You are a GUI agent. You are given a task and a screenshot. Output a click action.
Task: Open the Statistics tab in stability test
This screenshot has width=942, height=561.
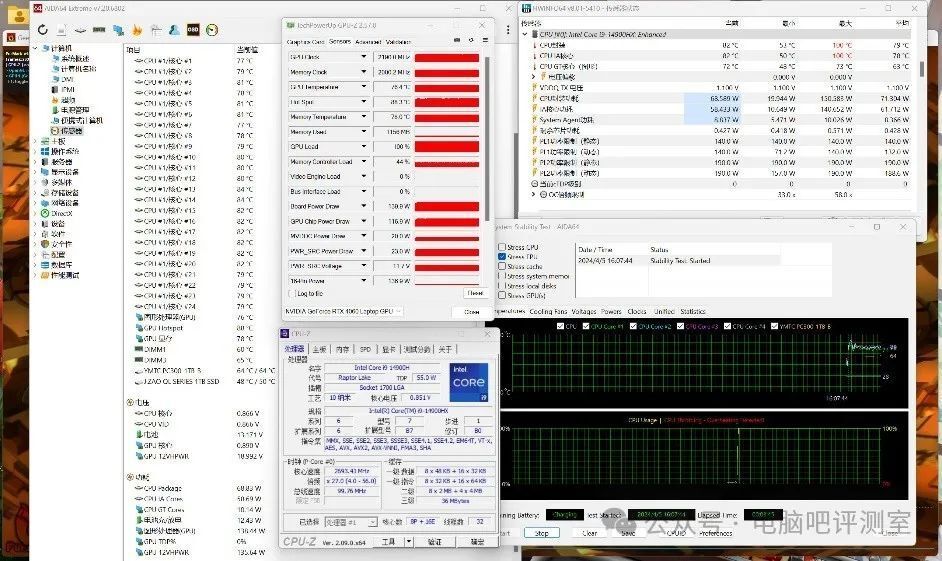pyautogui.click(x=693, y=311)
